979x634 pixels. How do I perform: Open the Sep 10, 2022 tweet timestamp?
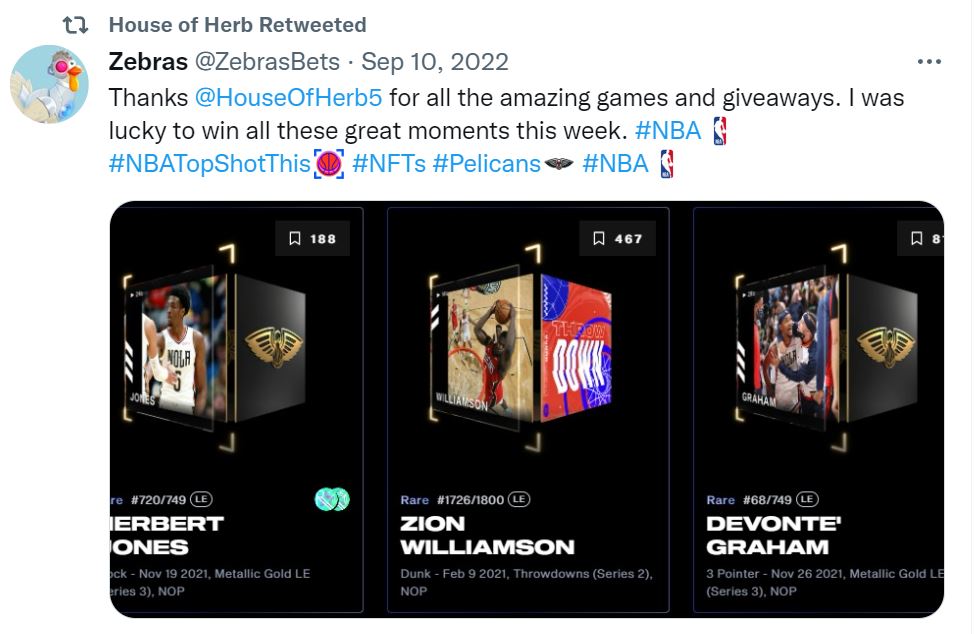[435, 62]
